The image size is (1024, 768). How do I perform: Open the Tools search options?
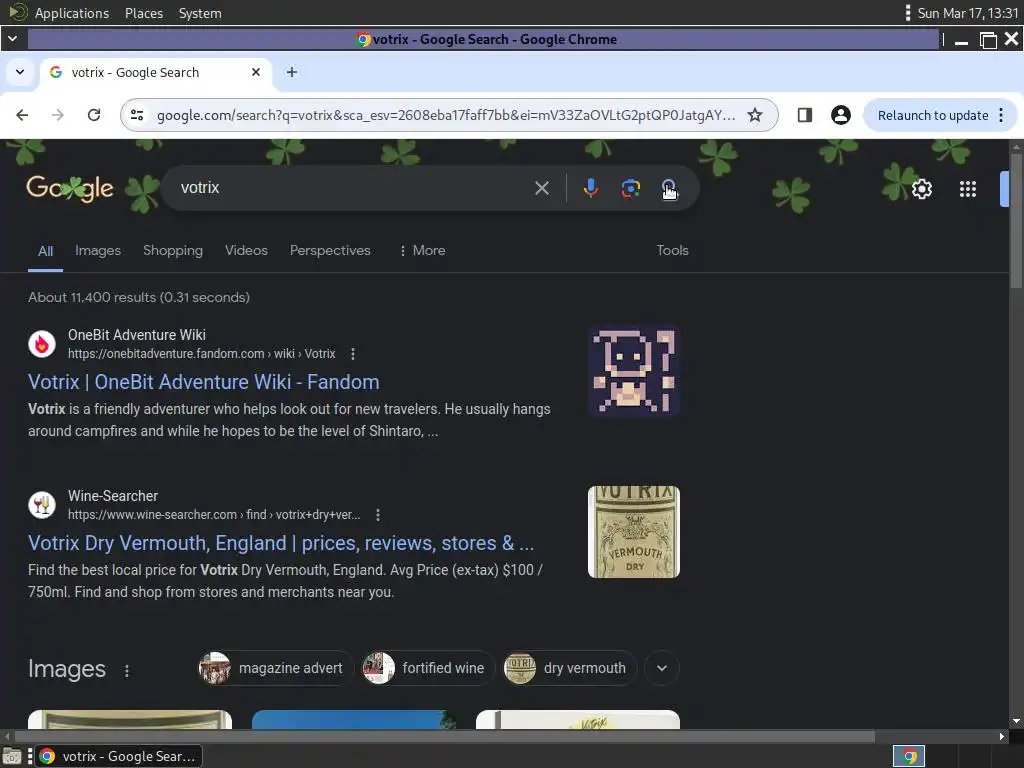point(672,251)
